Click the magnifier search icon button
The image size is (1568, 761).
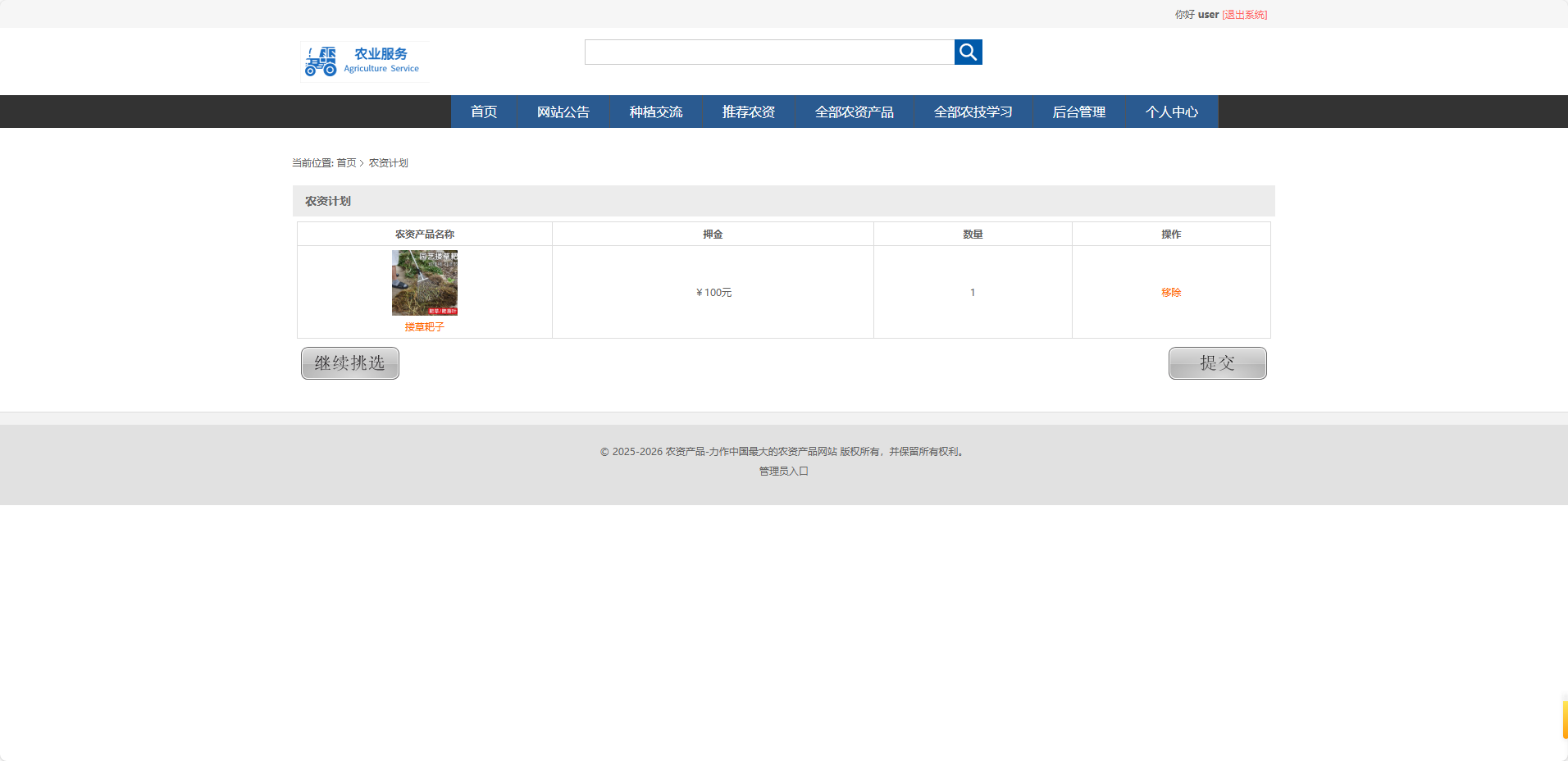pyautogui.click(x=968, y=52)
